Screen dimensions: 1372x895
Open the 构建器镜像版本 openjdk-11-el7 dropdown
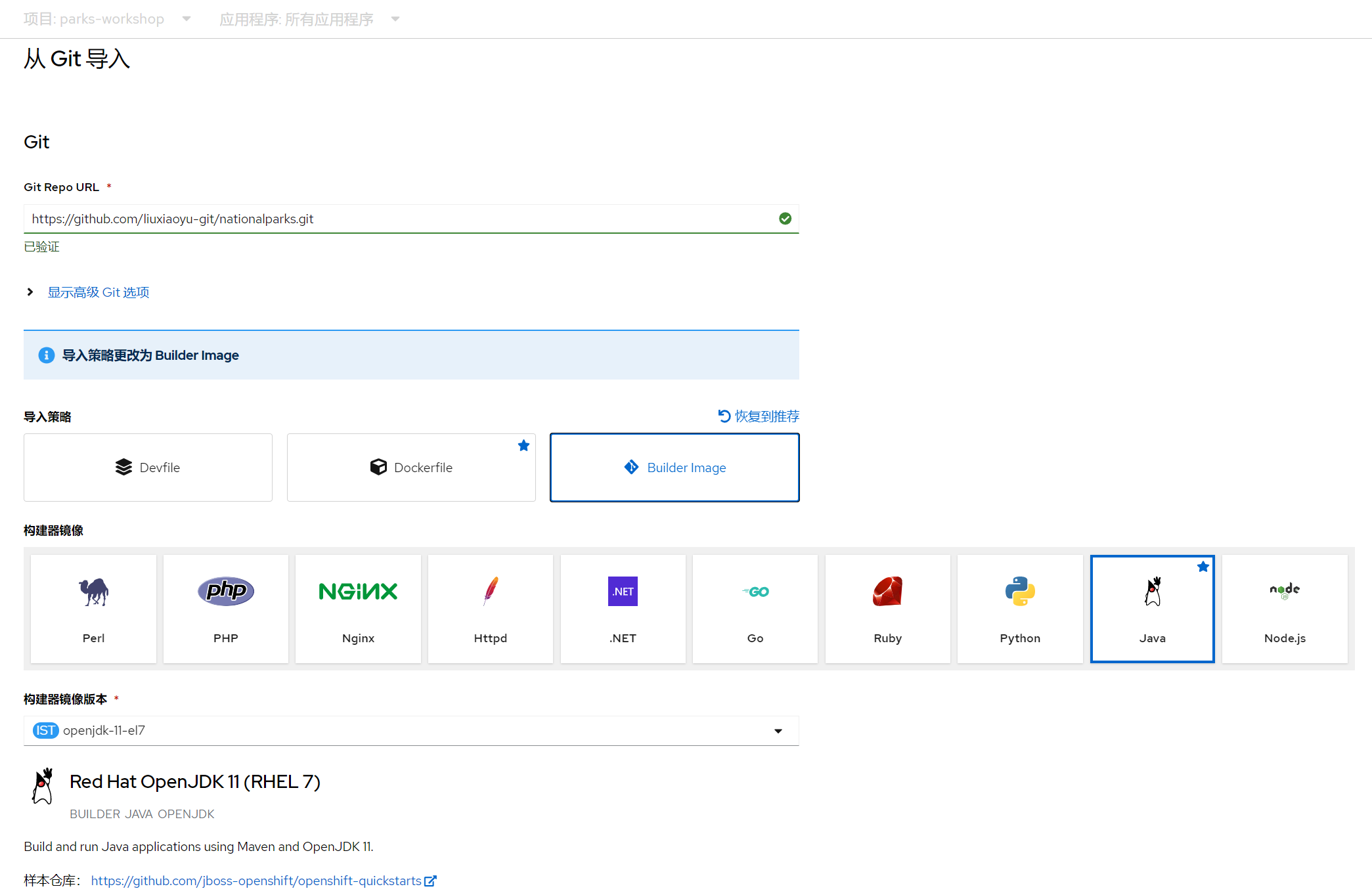point(411,731)
